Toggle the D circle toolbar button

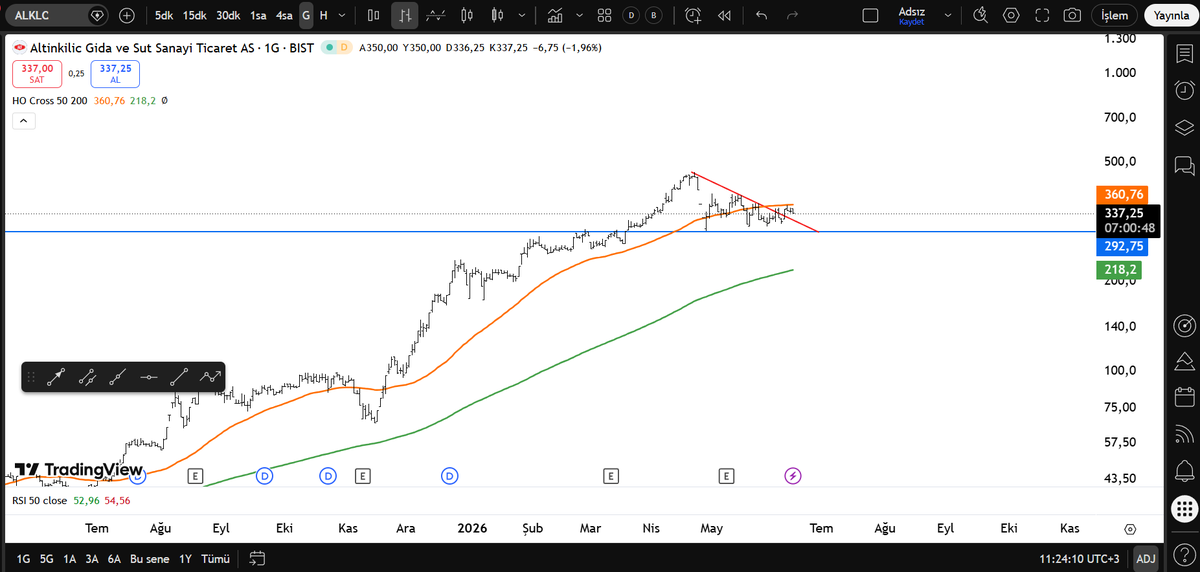(x=630, y=15)
